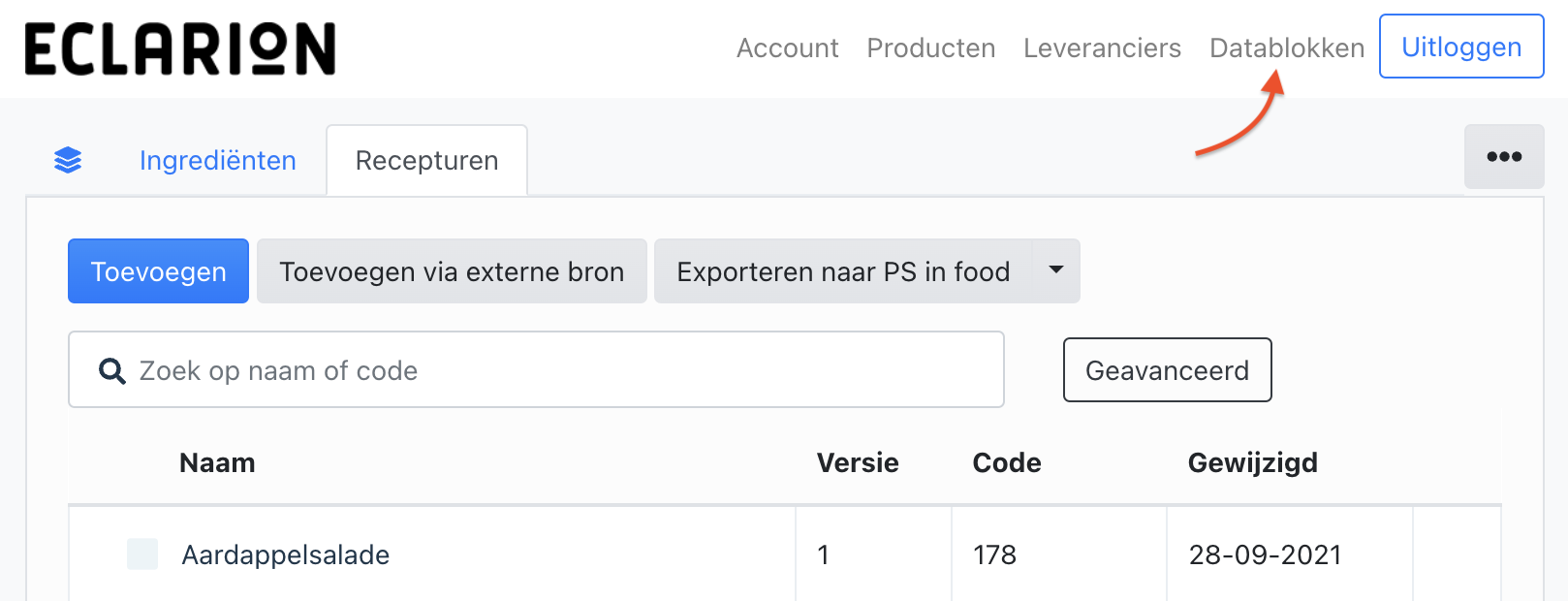
Task: Go to Producten in the top navigation
Action: [x=930, y=48]
